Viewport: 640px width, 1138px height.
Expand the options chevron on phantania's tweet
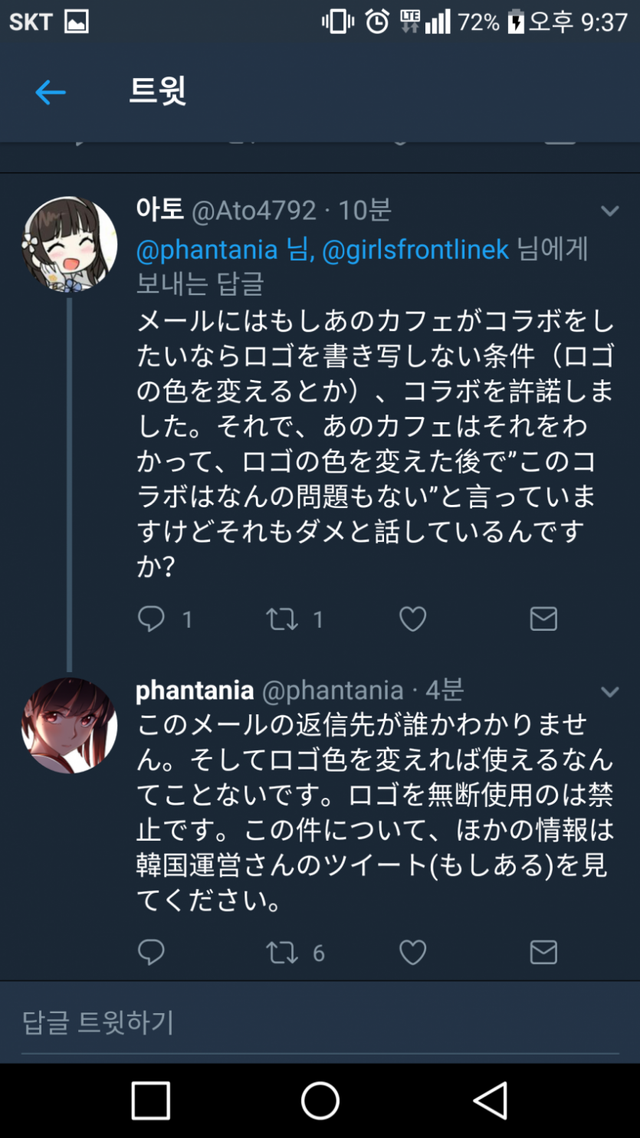(x=611, y=690)
